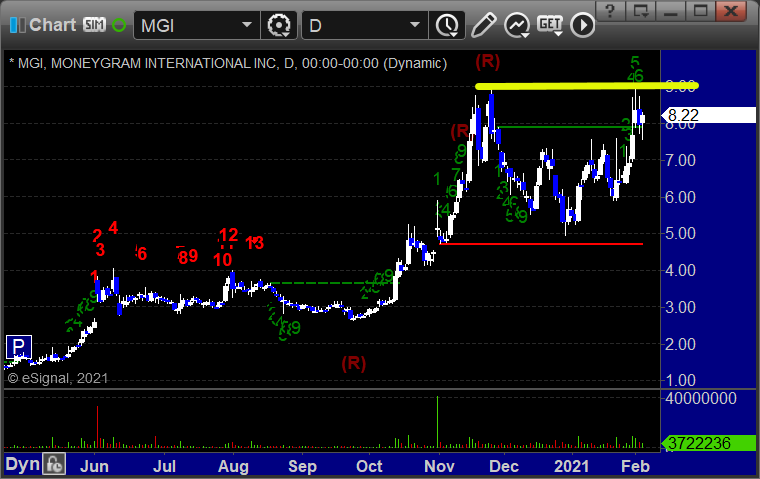The height and width of the screenshot is (479, 760).
Task: Click the tall green November volume bar
Action: (x=438, y=422)
